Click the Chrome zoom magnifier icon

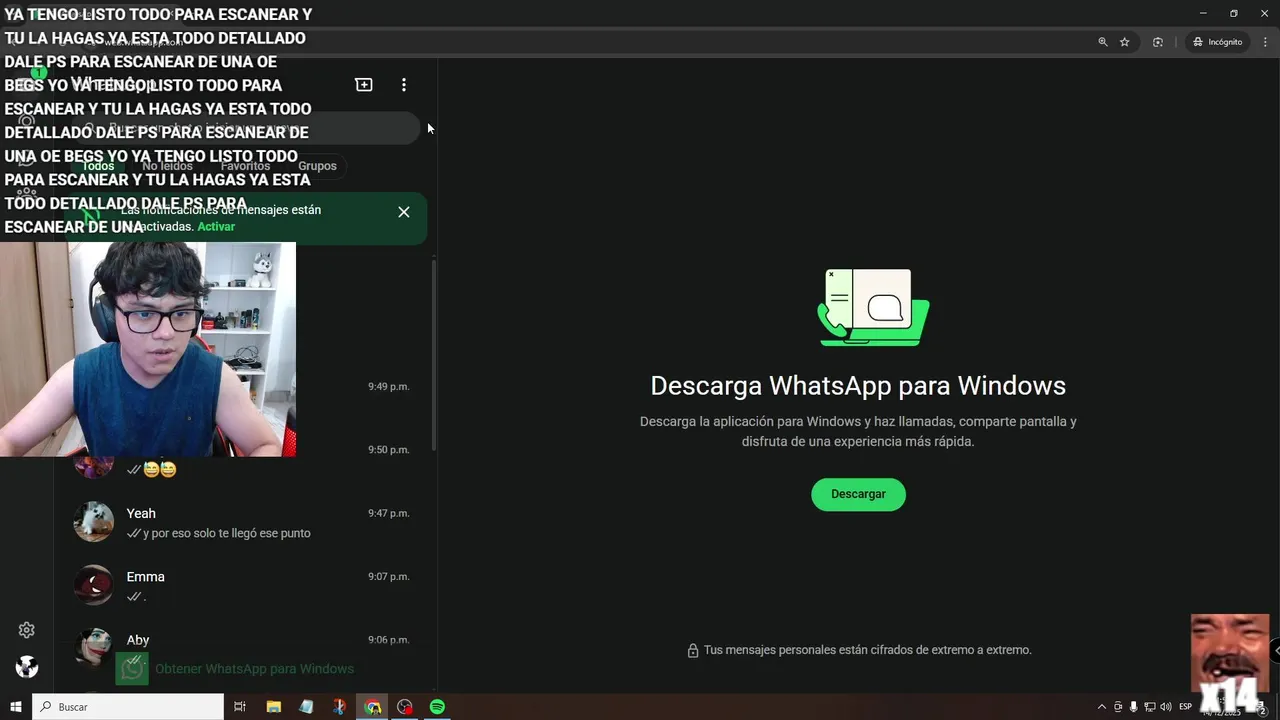point(1103,42)
